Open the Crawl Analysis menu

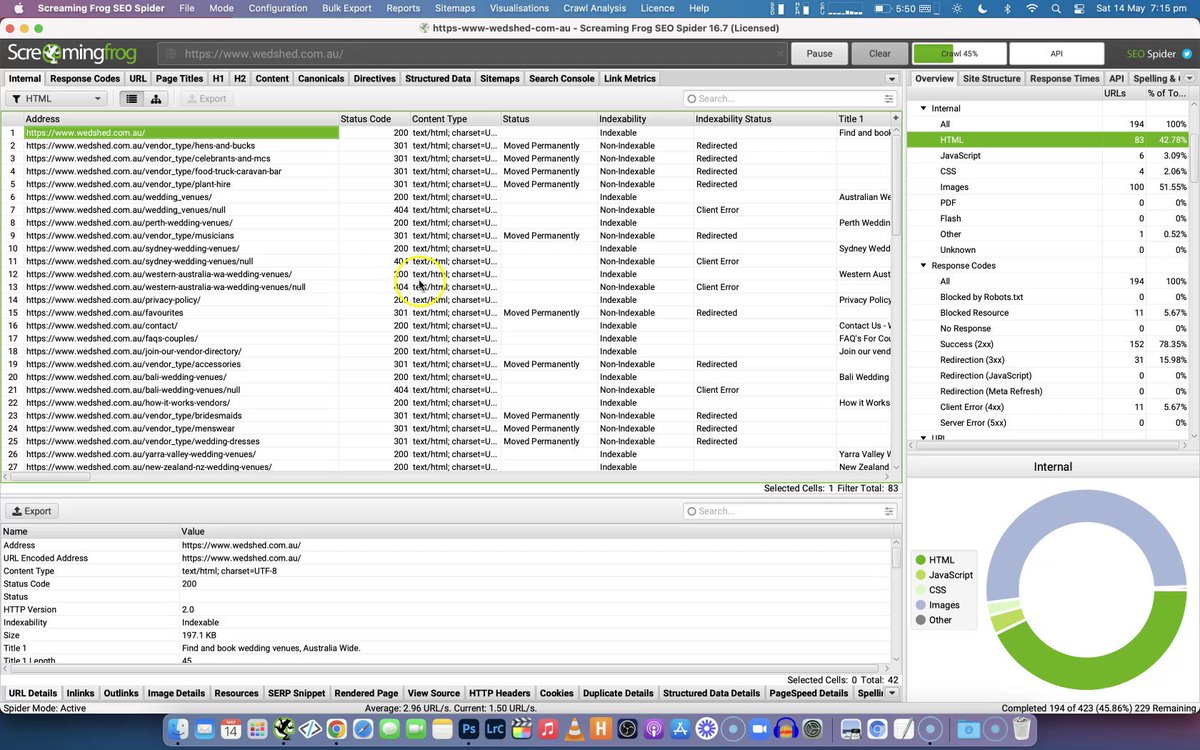(x=595, y=8)
